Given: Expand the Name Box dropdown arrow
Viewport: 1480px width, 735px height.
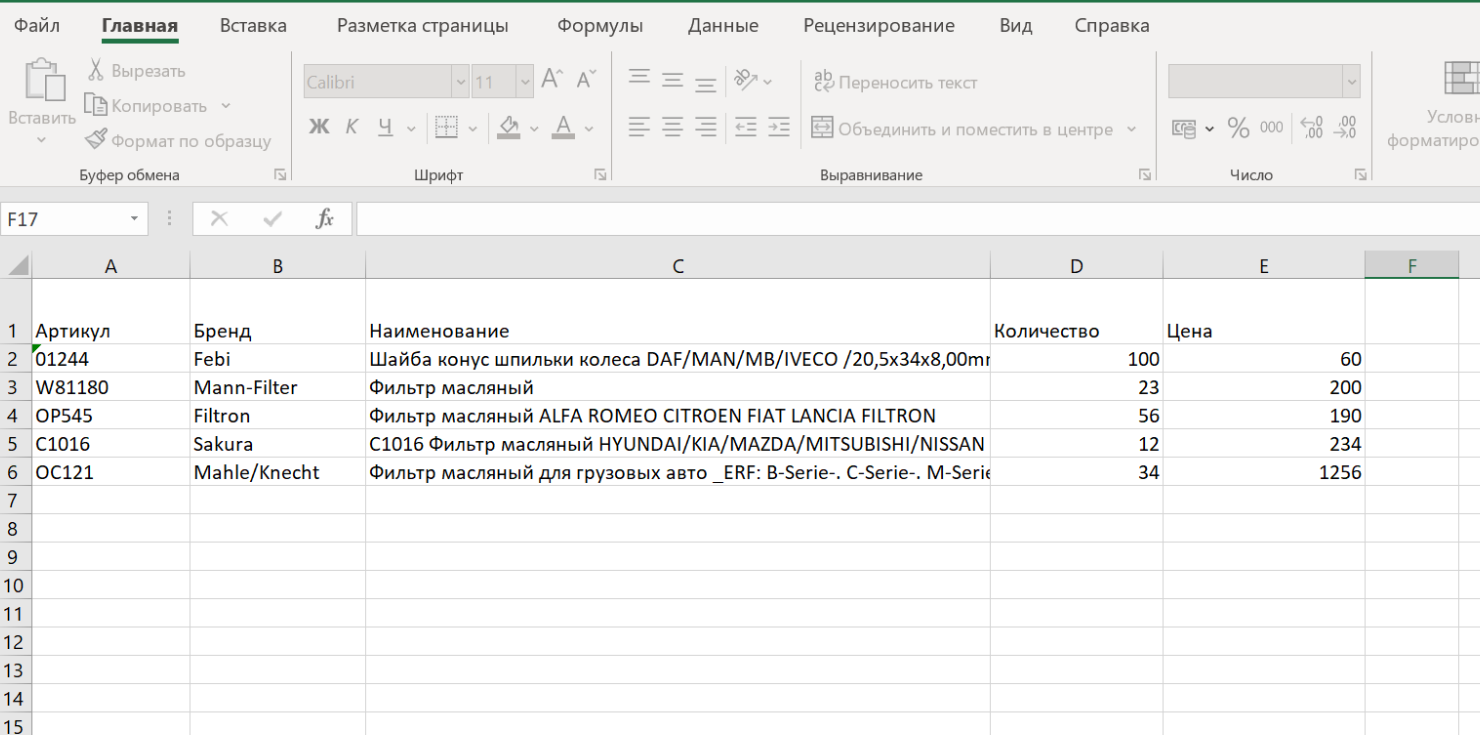Looking at the screenshot, I should coord(134,219).
